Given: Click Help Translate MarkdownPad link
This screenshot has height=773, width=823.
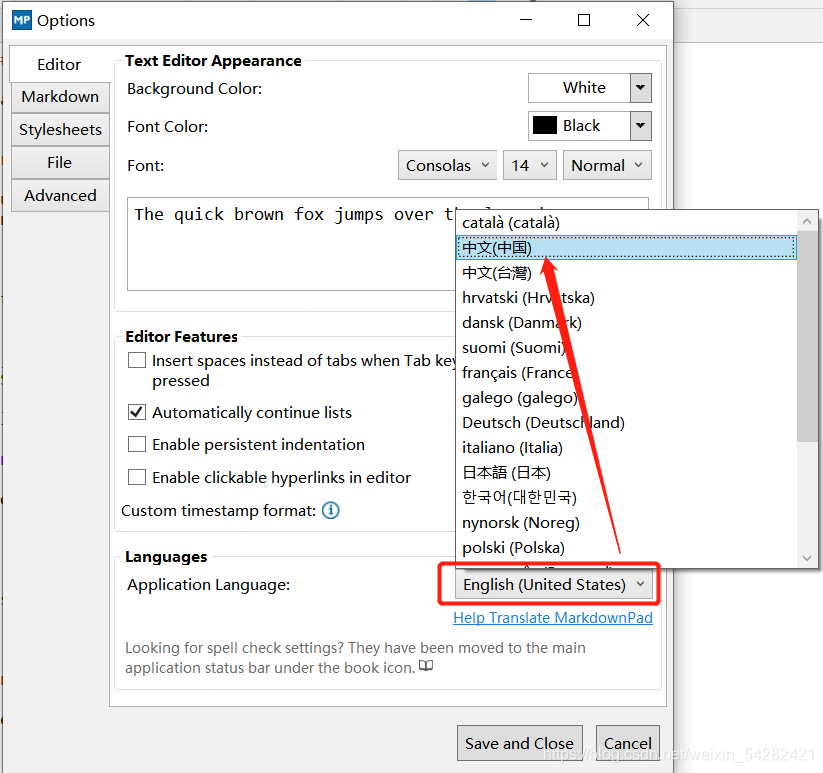Looking at the screenshot, I should 553,618.
